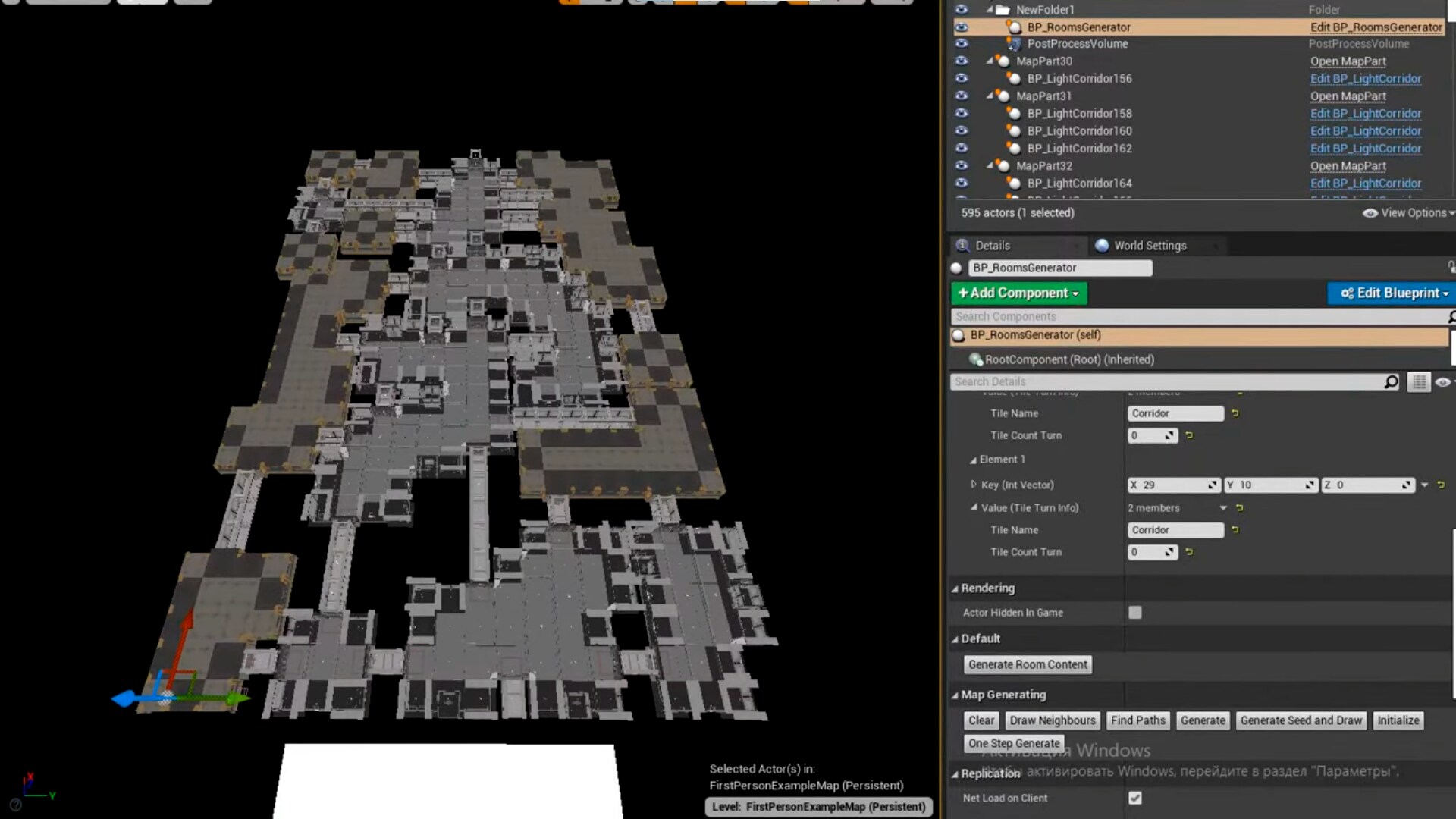This screenshot has width=1456, height=819.
Task: Collapse MapPart31 tree node
Action: [990, 96]
